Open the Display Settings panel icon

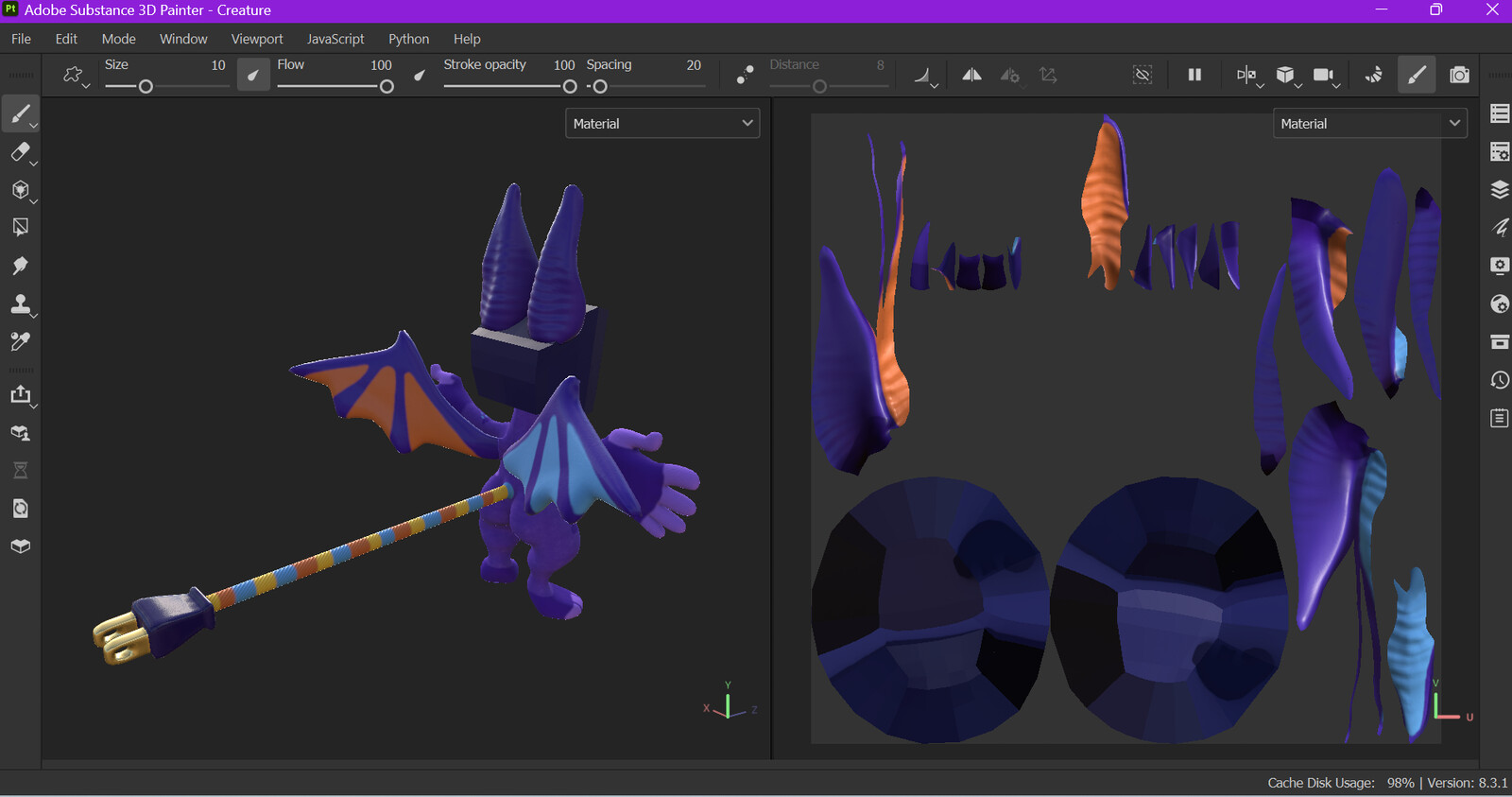1499,266
